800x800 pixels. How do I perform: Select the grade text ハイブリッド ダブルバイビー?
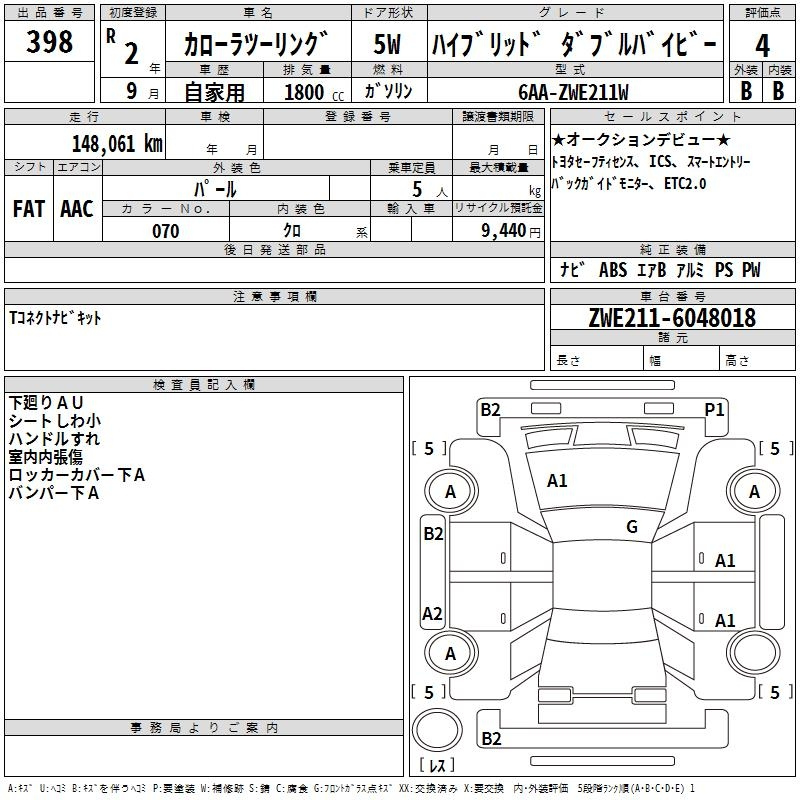click(x=574, y=44)
